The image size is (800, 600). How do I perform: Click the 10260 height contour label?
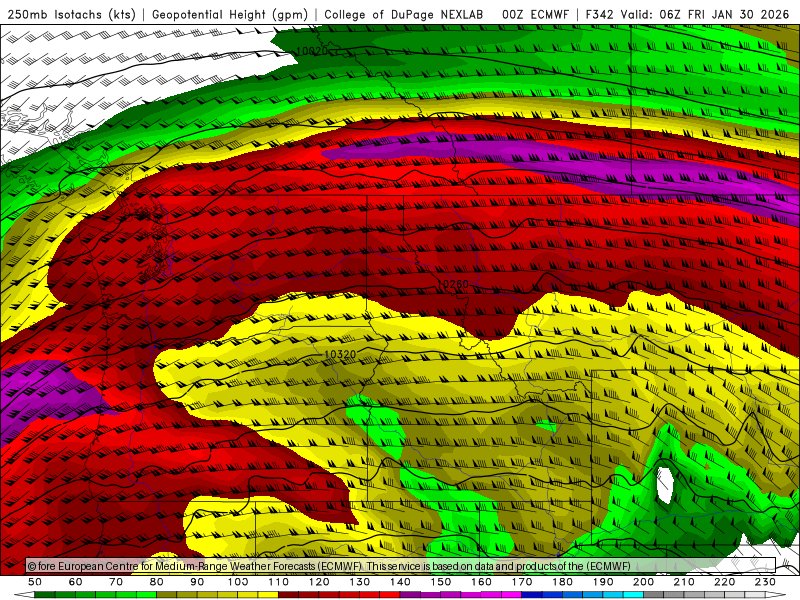tap(453, 284)
